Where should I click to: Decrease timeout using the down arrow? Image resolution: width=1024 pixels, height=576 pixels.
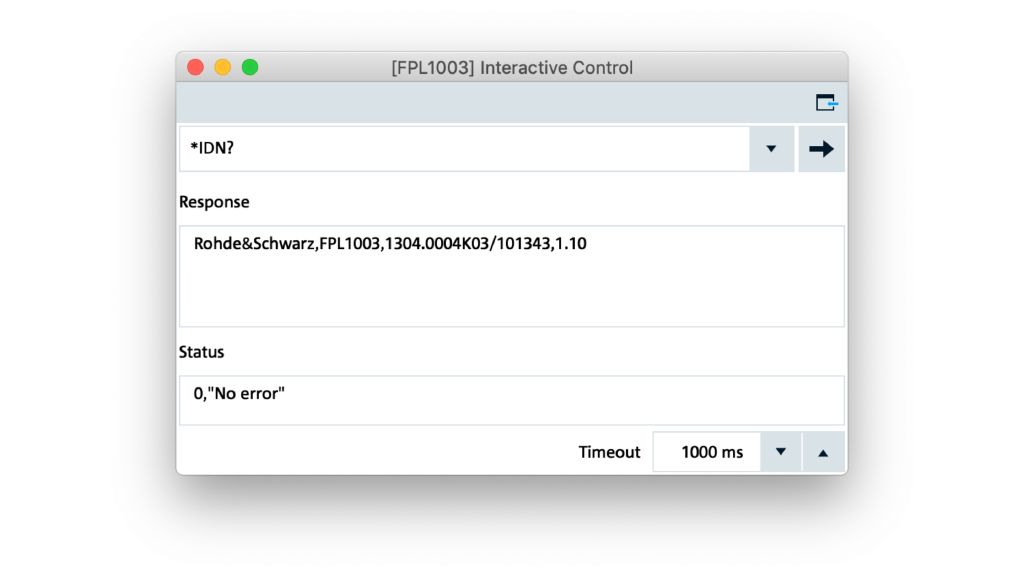click(781, 452)
